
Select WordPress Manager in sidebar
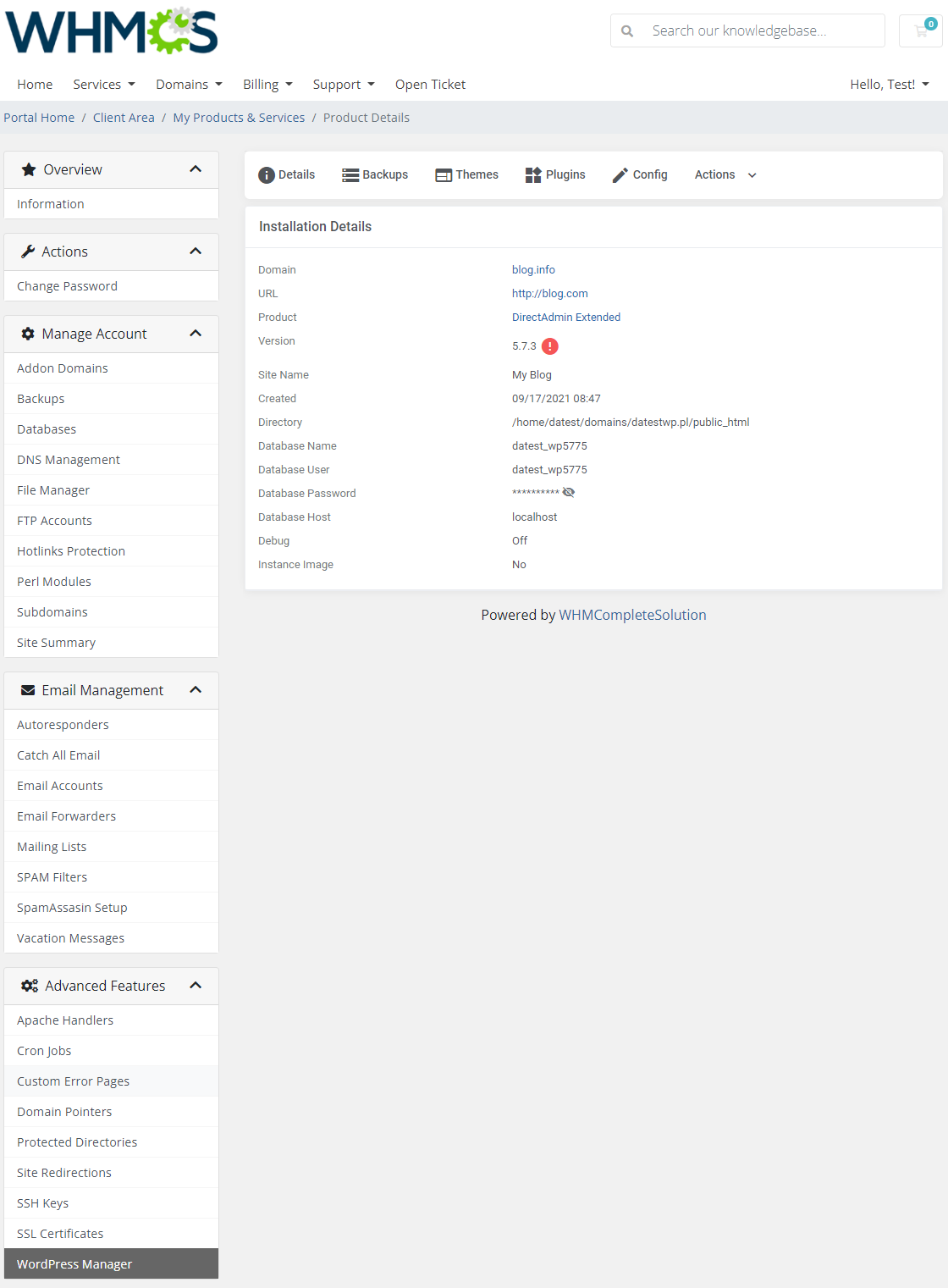112,1264
